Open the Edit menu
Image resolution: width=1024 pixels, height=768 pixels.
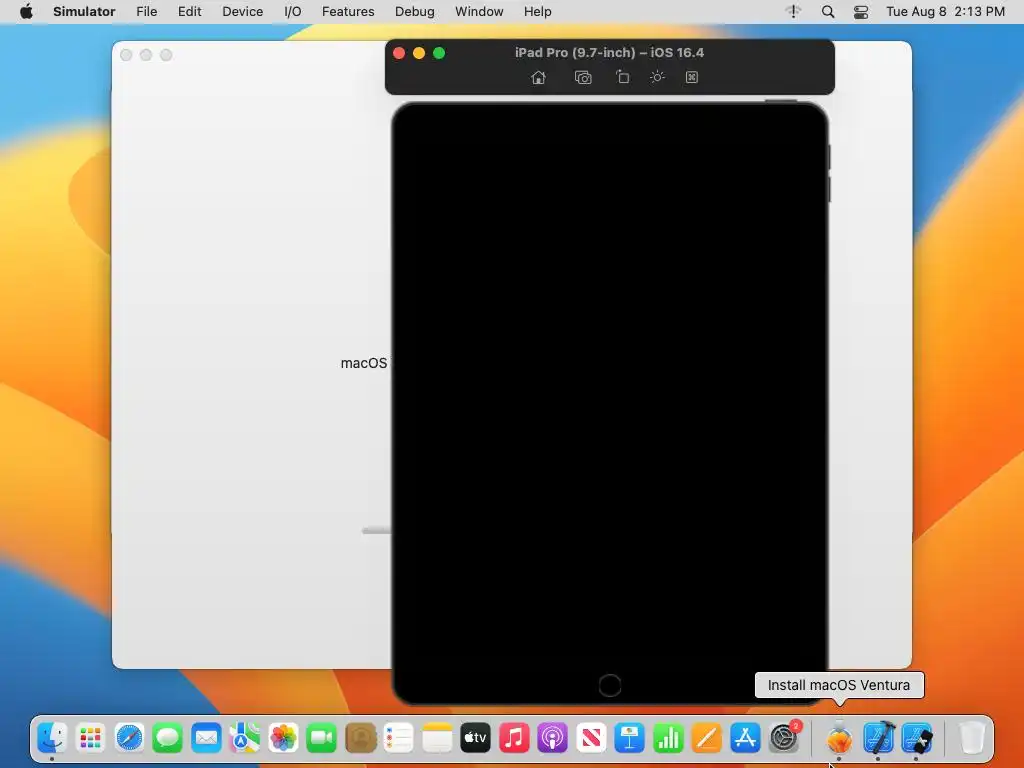pos(189,12)
